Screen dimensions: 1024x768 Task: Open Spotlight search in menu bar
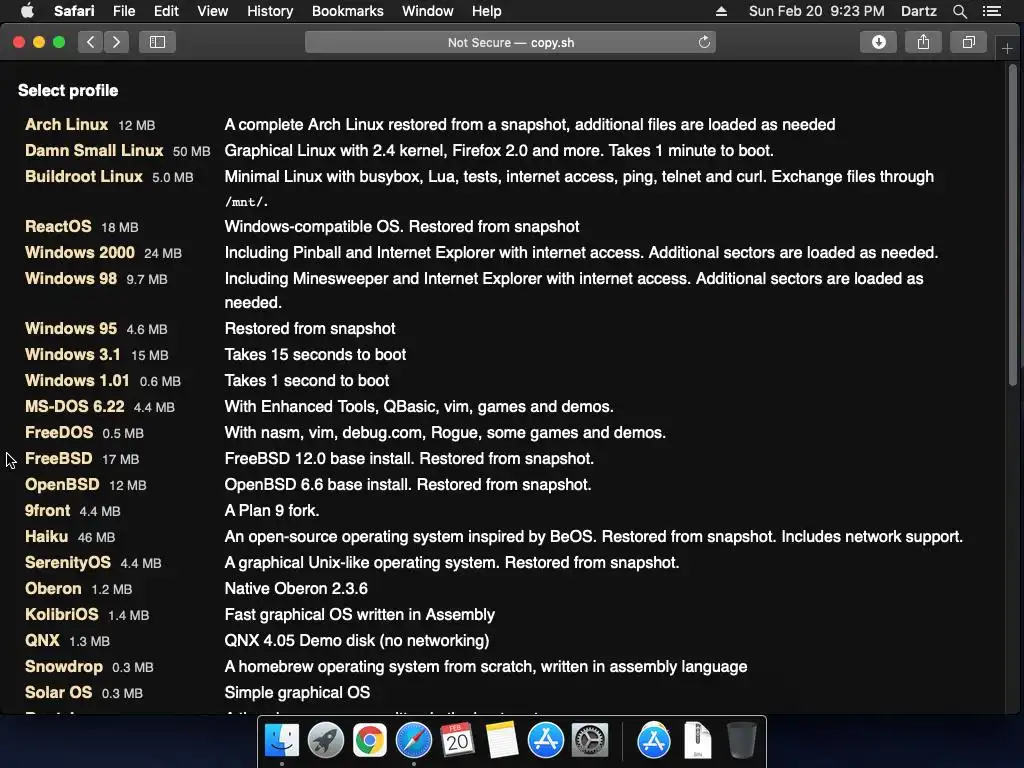(959, 11)
